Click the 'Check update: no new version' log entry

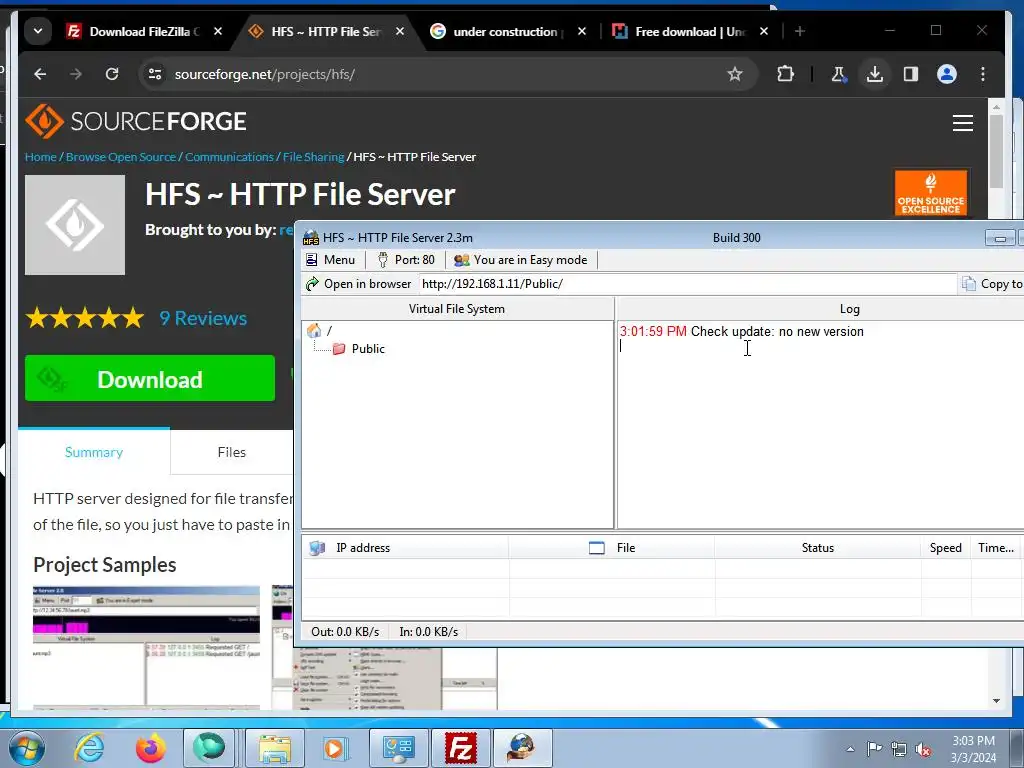pyautogui.click(x=742, y=332)
